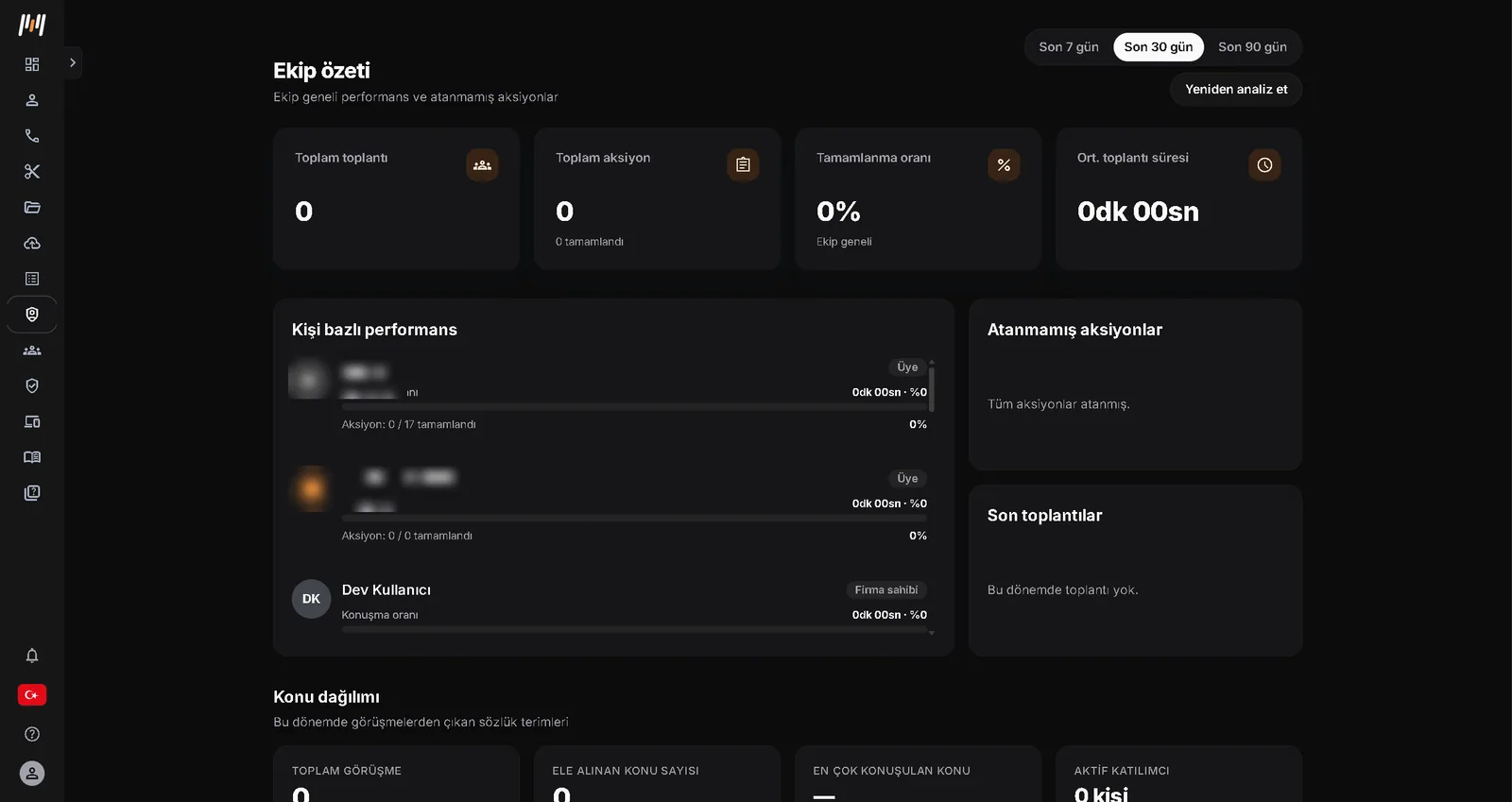
Task: Click the Toplam aksiyon clipboard icon
Action: 743,165
